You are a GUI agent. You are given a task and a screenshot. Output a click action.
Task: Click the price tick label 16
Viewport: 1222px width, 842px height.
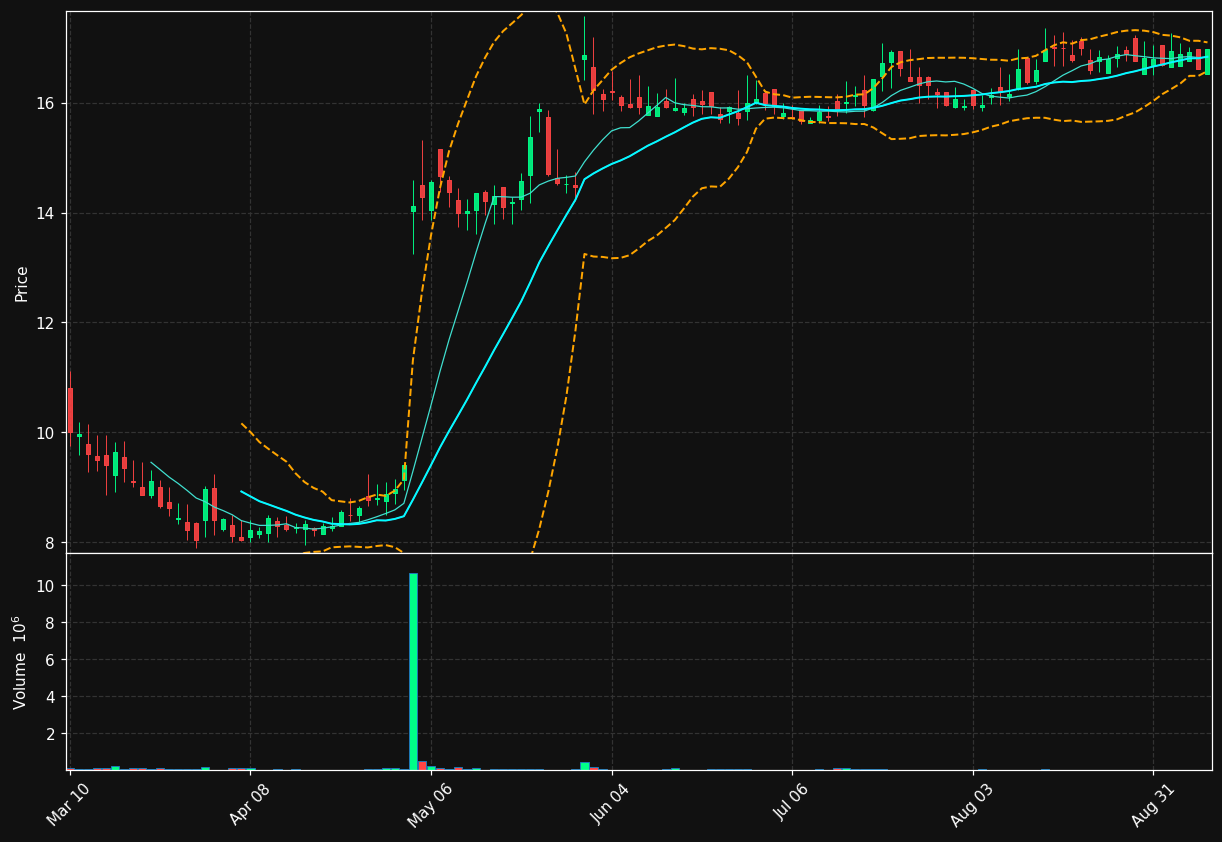pos(48,103)
